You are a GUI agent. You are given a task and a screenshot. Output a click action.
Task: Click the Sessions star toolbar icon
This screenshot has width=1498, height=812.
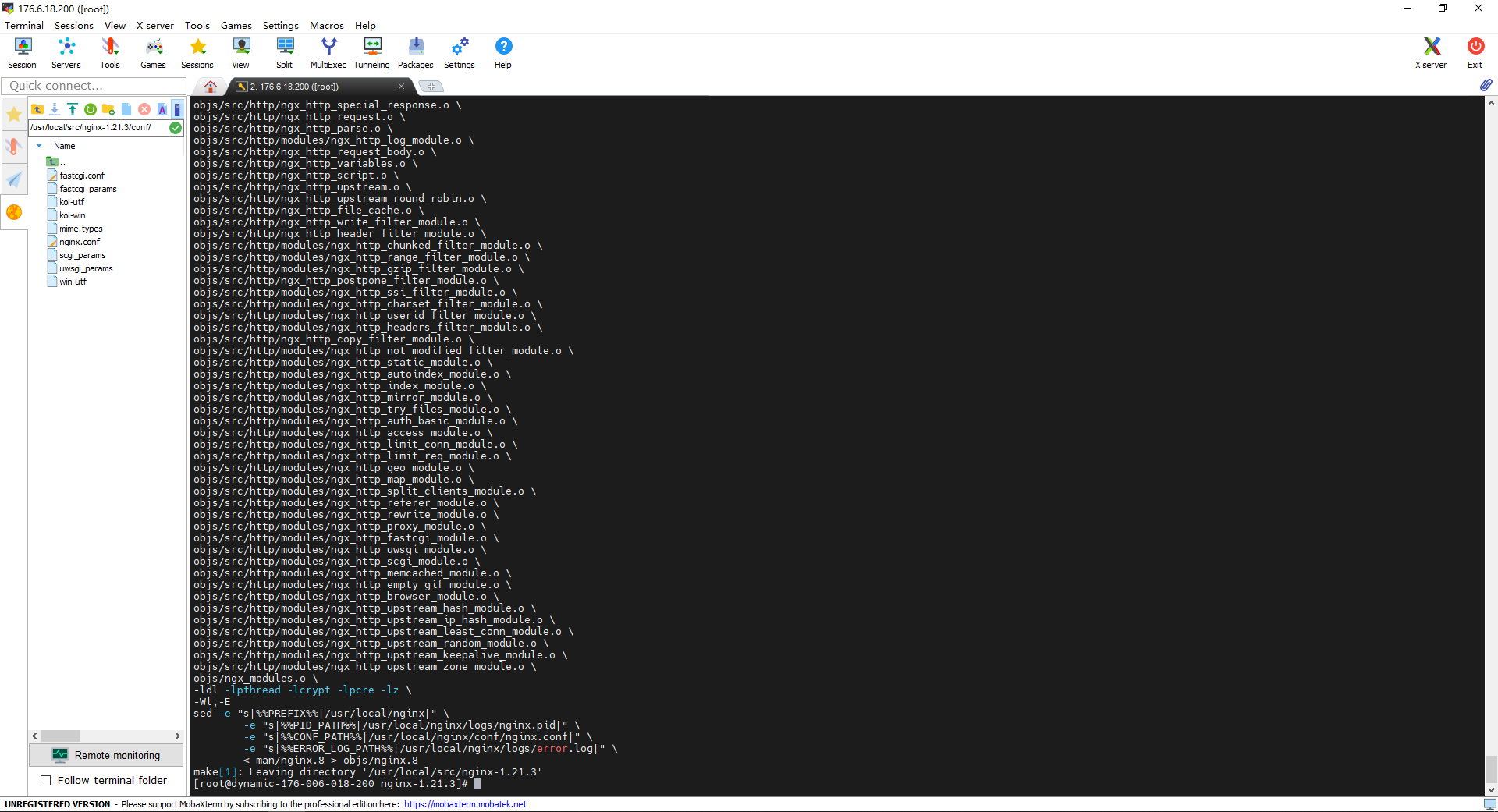[x=197, y=53]
